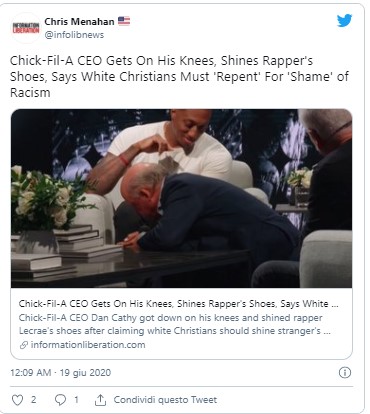Open the informationliberation.com link
Viewport: 370px width, 414px height.
click(88, 345)
